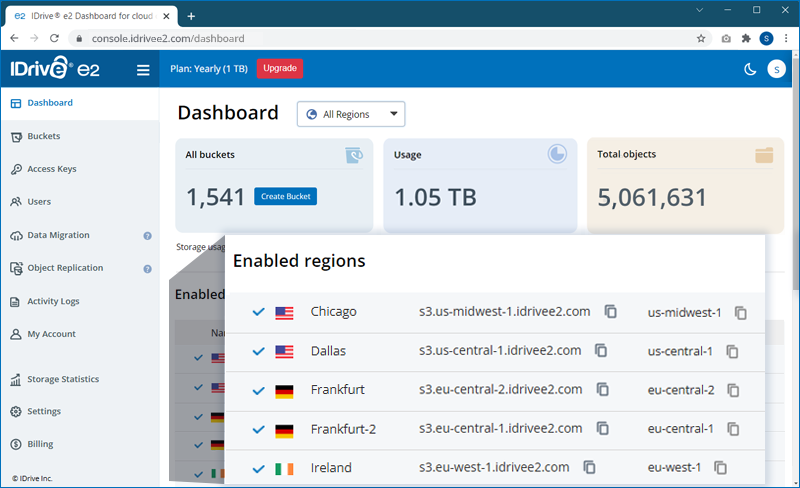Screen dimensions: 800x488
Task: Bookmark this page with star icon
Action: pyautogui.click(x=701, y=39)
